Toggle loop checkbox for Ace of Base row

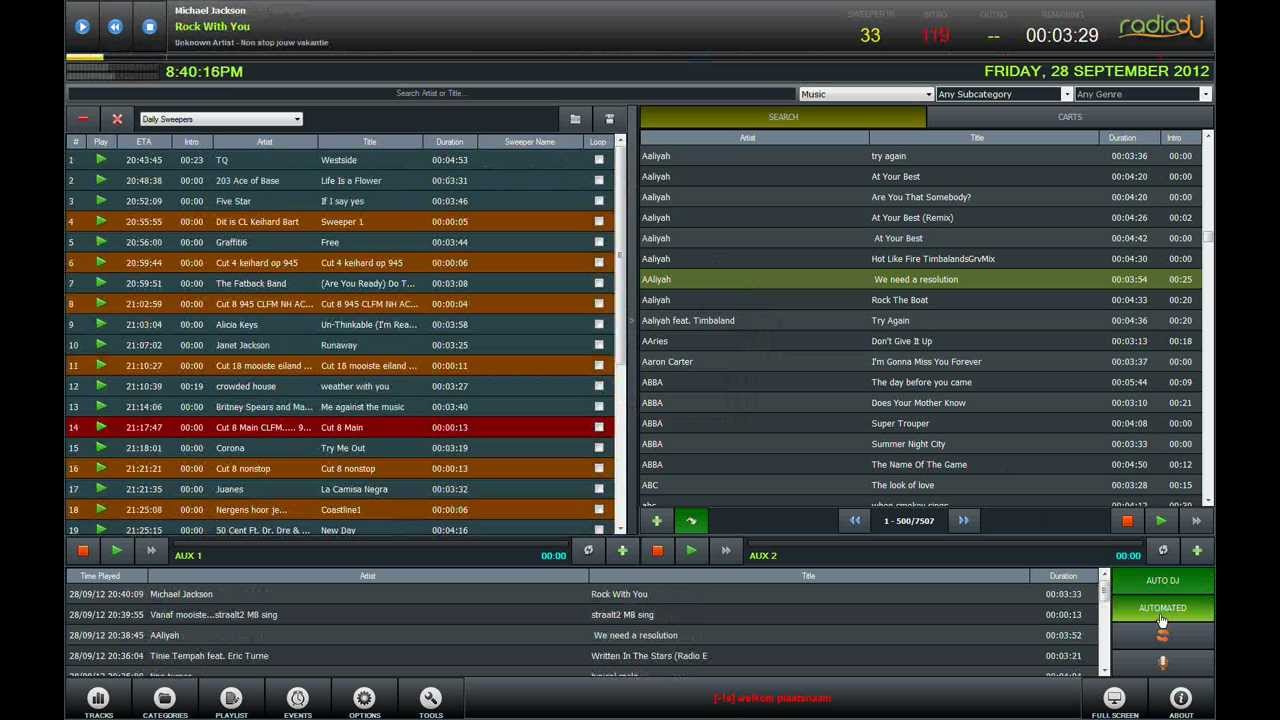click(x=599, y=181)
